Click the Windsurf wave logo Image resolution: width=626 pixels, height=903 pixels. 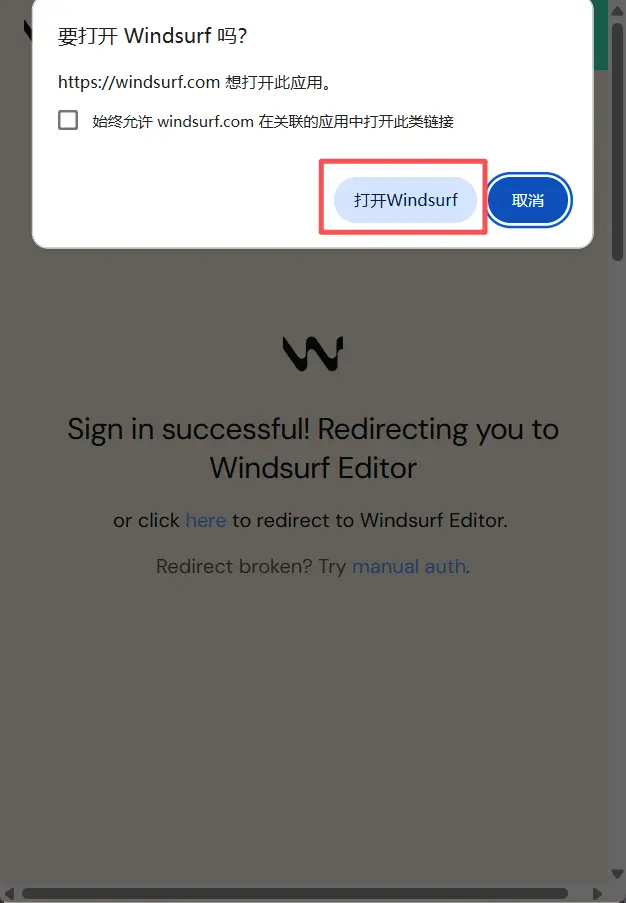313,353
